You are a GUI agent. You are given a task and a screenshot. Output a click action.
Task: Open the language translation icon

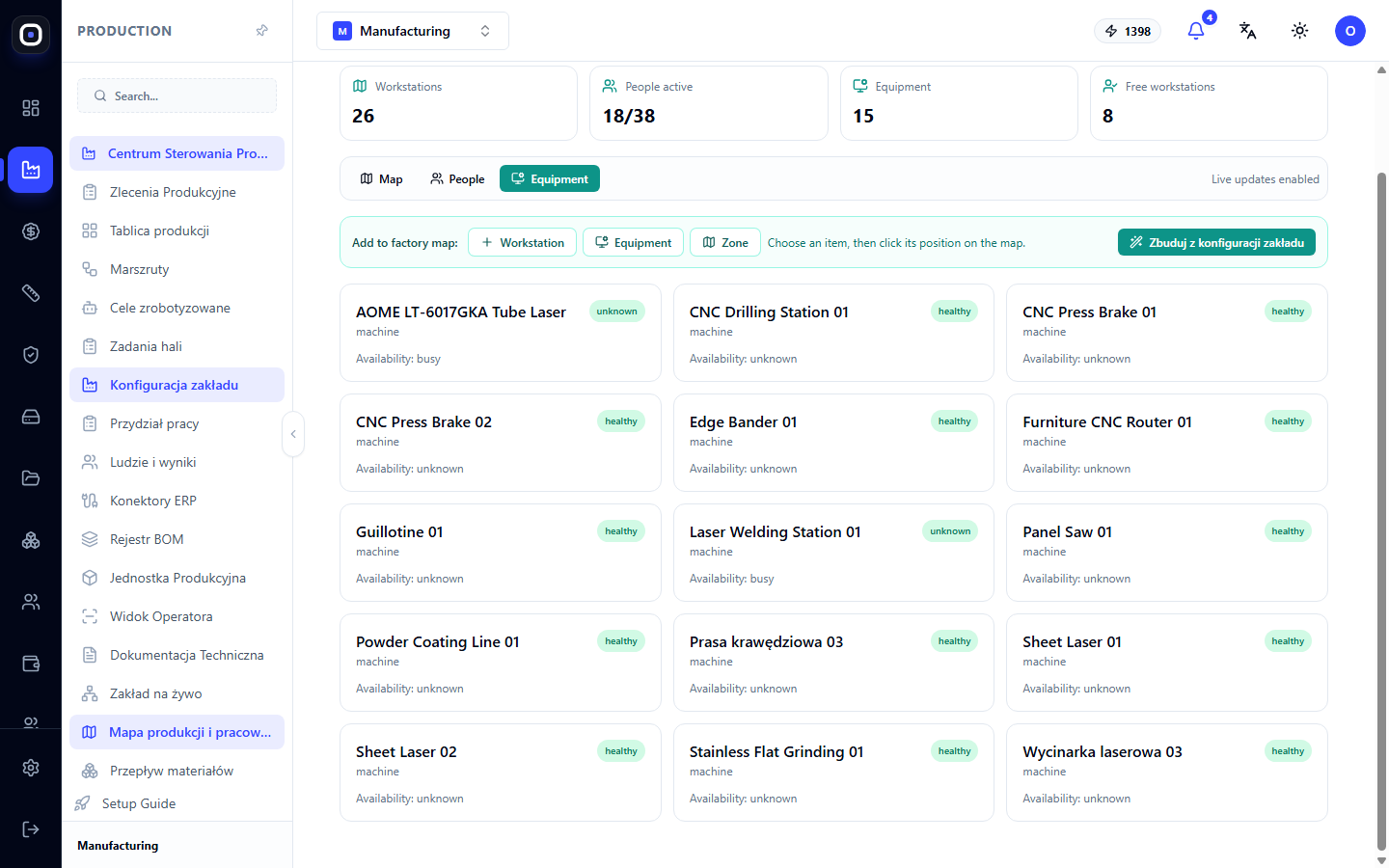tap(1247, 31)
